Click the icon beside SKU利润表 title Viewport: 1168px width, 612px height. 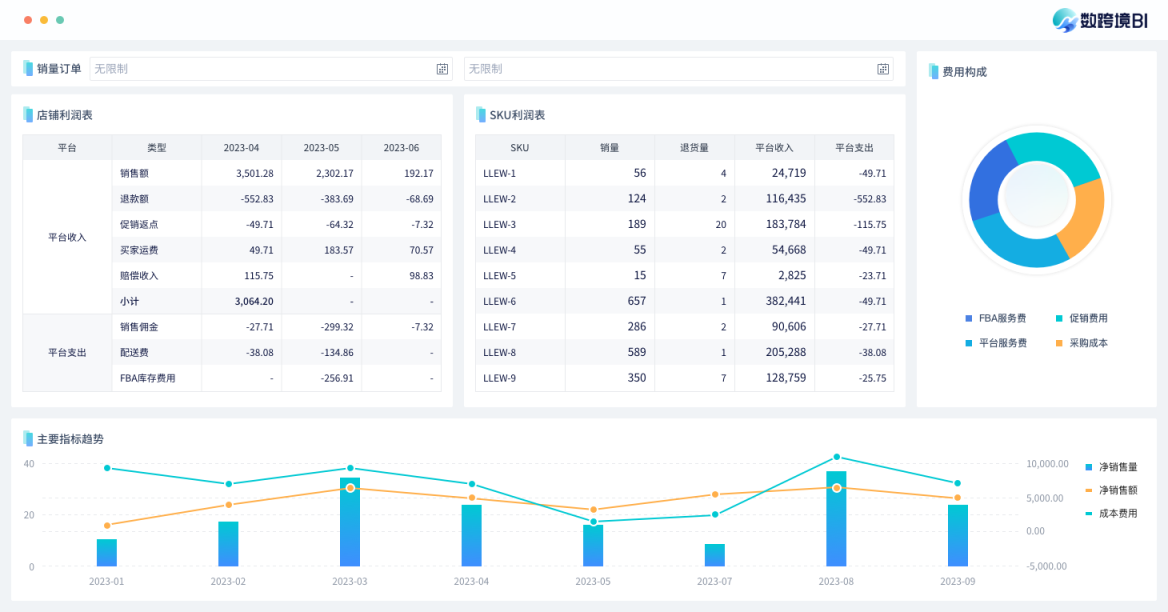tap(481, 115)
